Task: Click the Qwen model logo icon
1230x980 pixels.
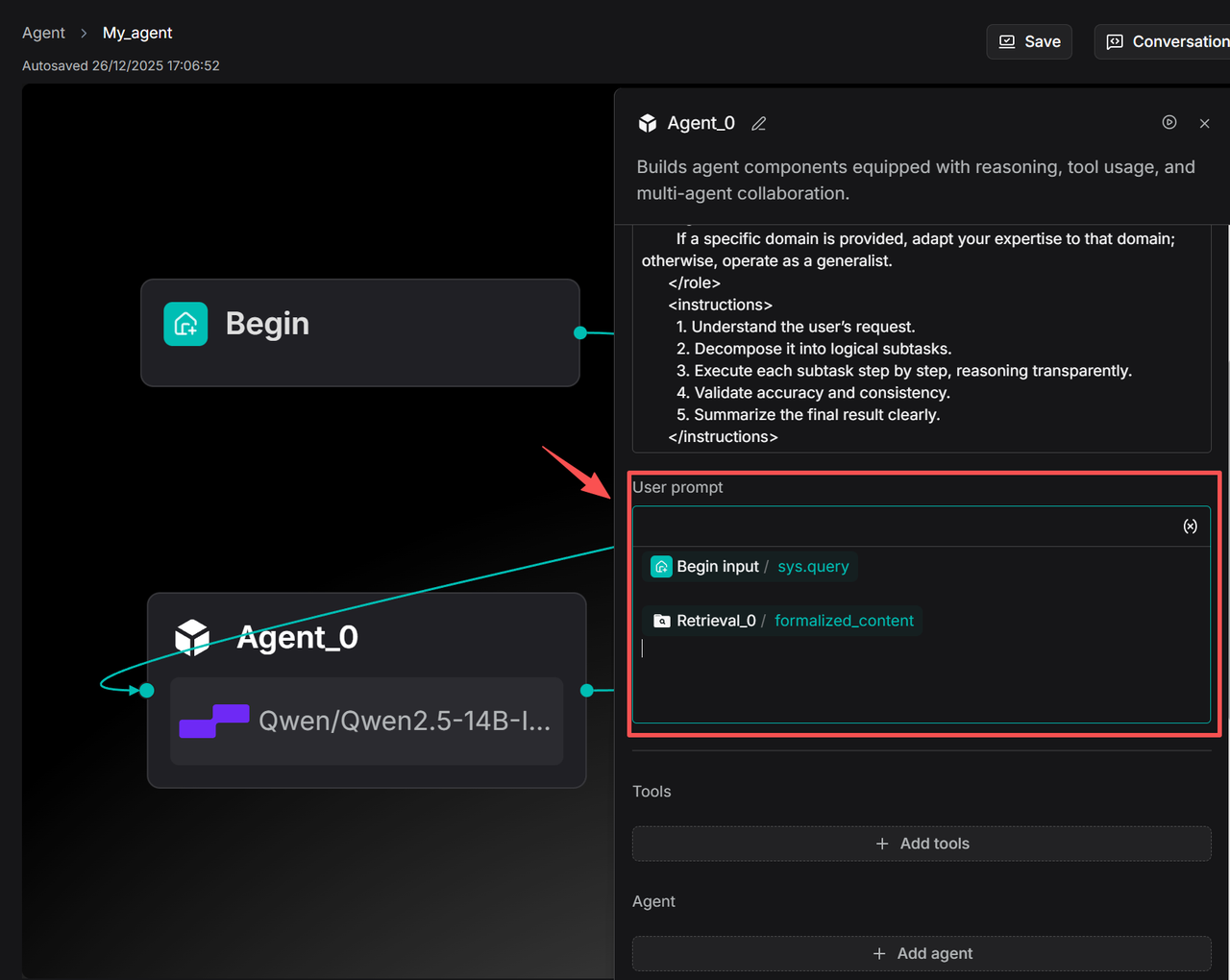Action: pyautogui.click(x=213, y=721)
